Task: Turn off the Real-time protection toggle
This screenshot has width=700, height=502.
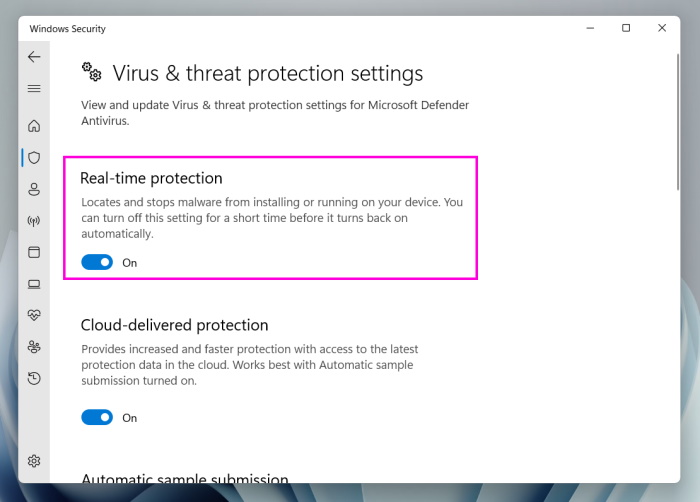Action: point(97,262)
